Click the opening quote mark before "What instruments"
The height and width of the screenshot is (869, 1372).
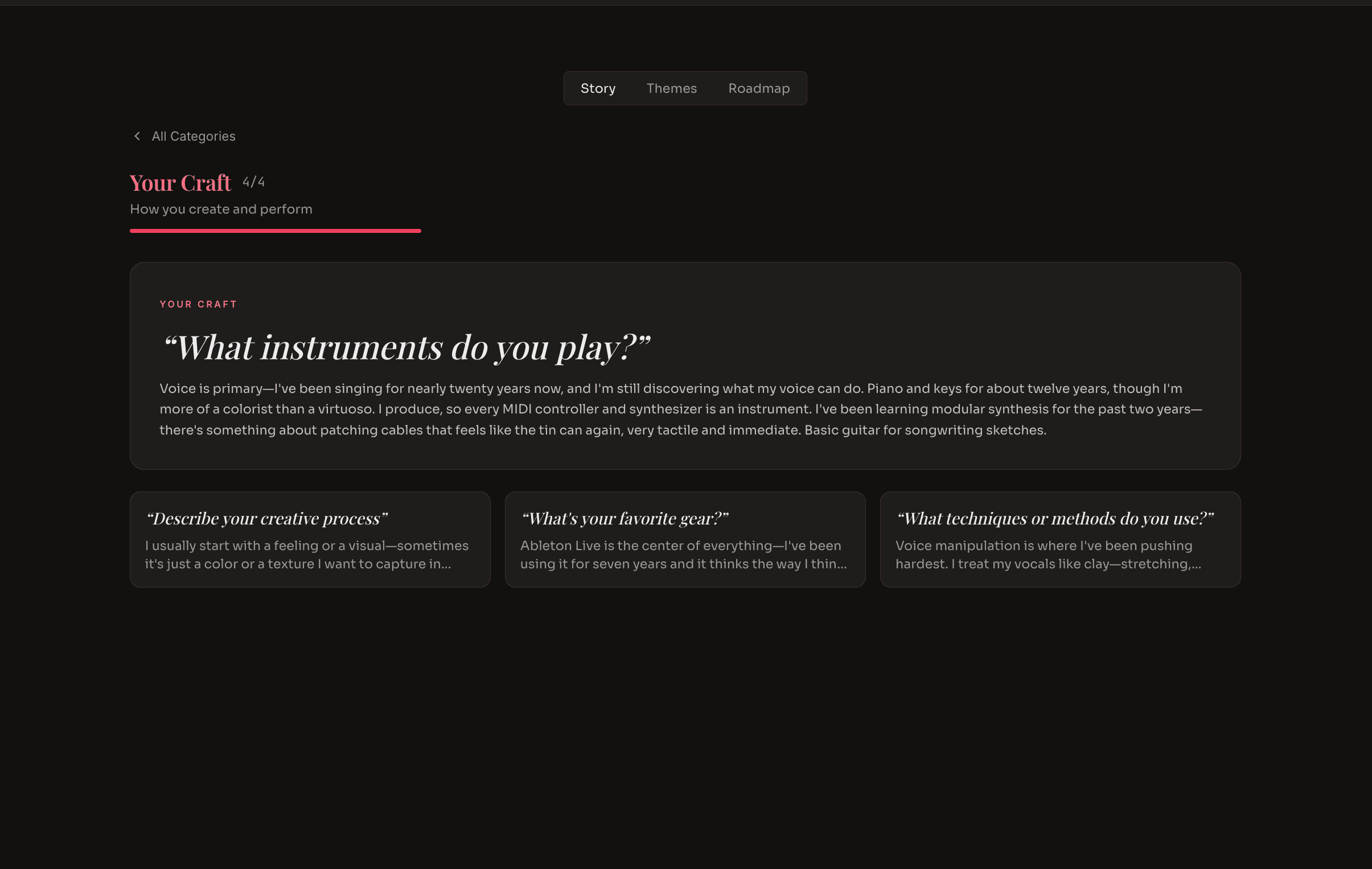[170, 342]
